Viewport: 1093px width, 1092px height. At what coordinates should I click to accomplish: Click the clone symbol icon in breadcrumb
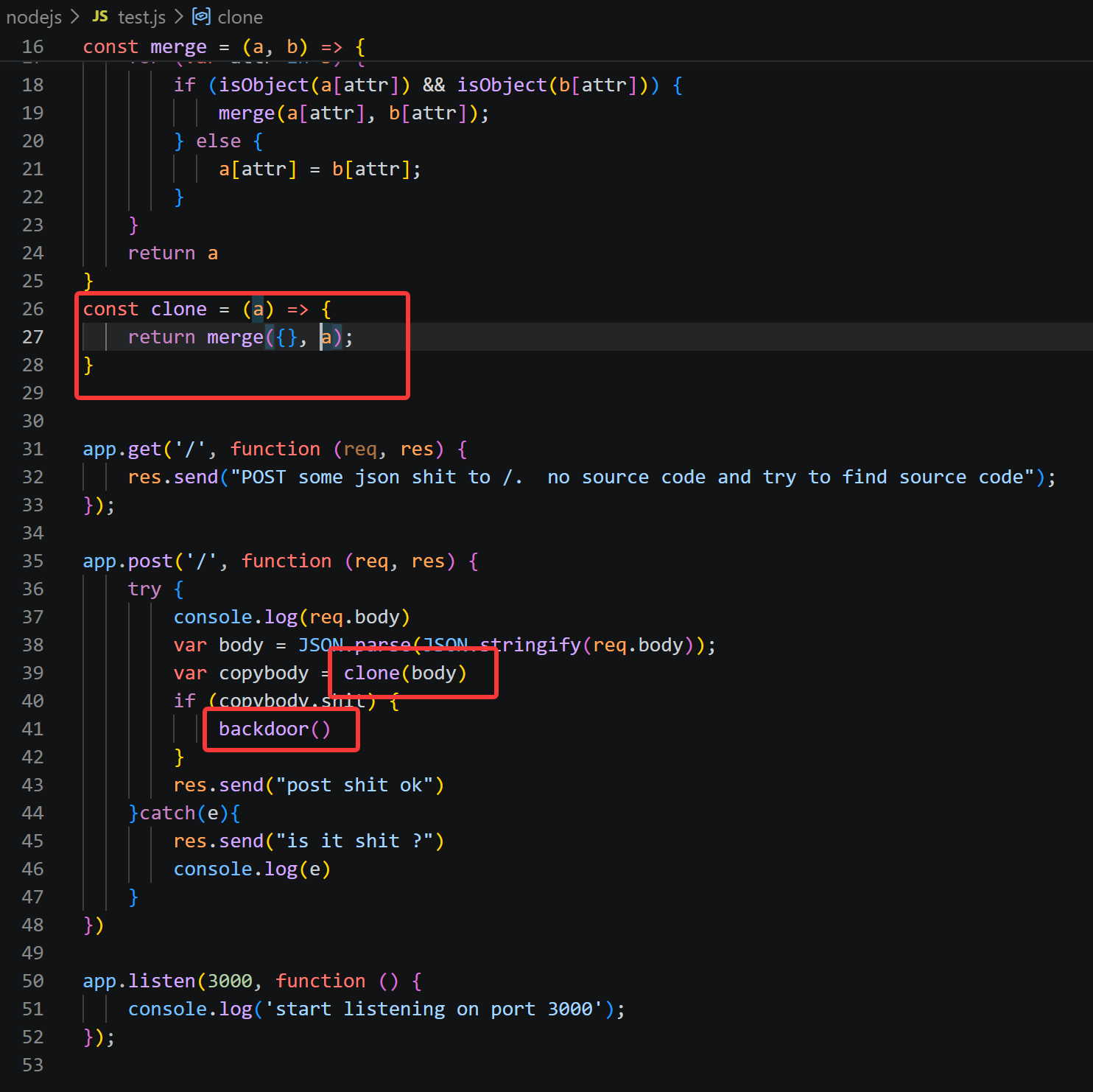(x=201, y=16)
